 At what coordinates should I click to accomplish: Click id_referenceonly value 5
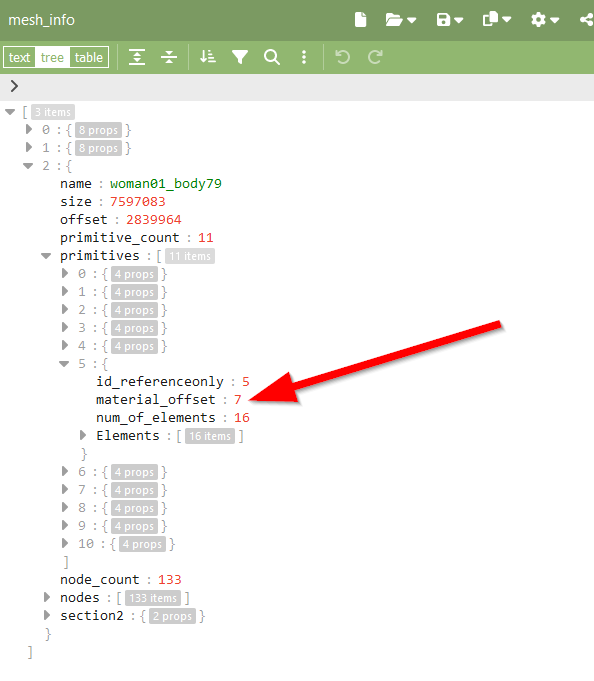245,382
